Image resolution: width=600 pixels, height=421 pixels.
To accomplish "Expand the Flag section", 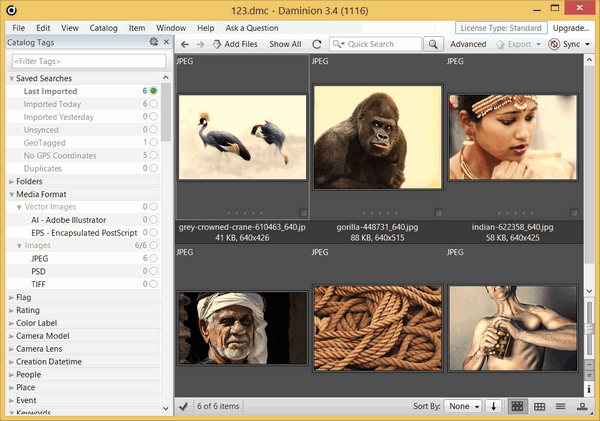I will (x=11, y=297).
